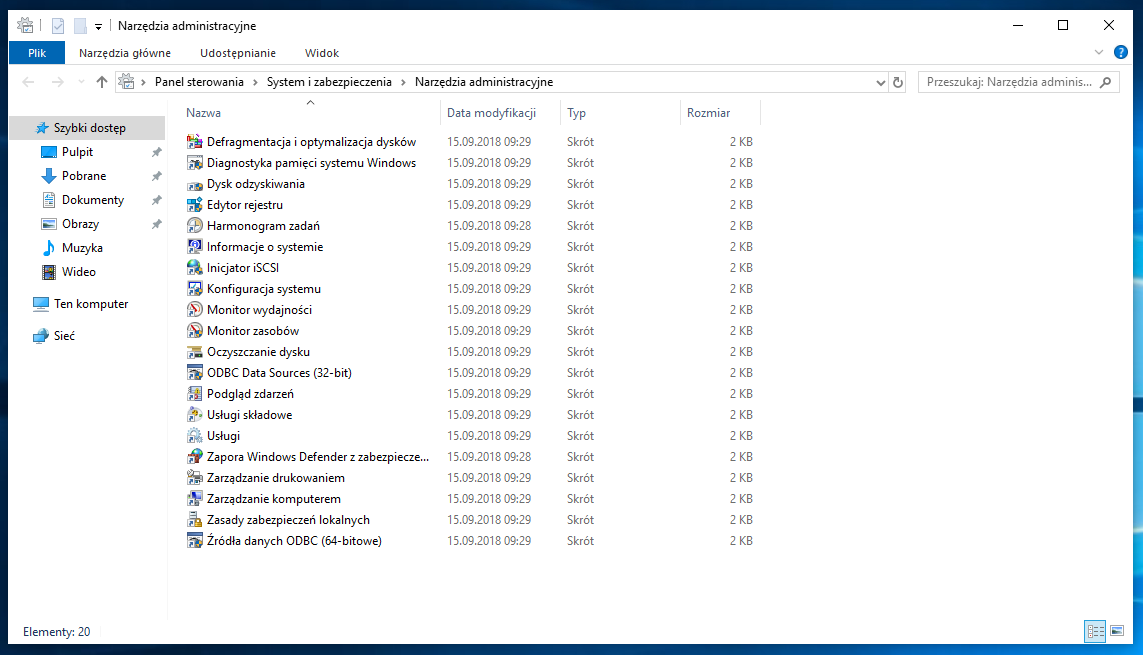Click the Properties quick access toolbar button
Viewport: 1143px width, 655px height.
click(58, 26)
